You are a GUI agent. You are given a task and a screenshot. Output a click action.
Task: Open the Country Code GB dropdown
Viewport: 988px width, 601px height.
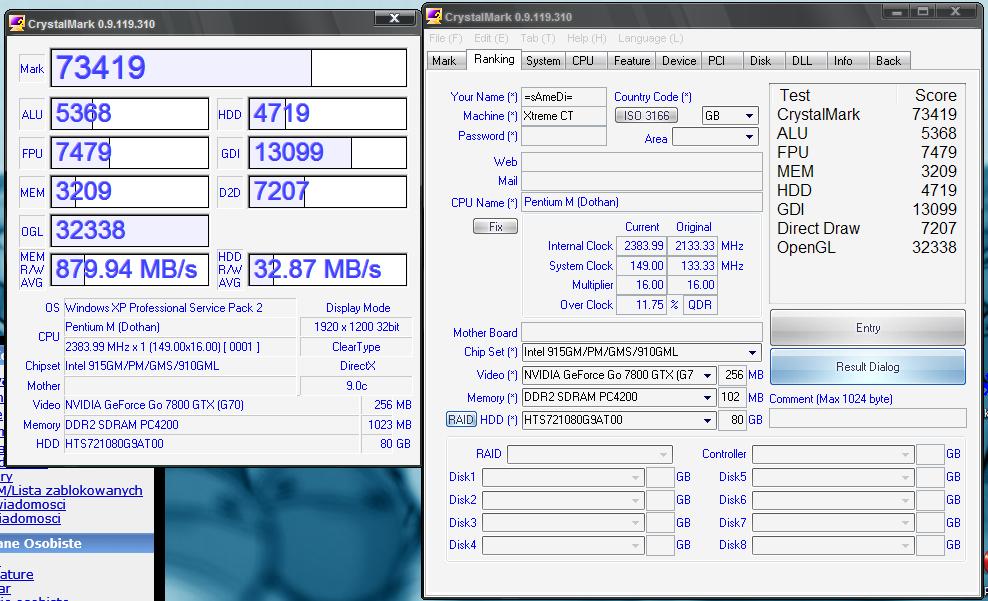[x=730, y=116]
